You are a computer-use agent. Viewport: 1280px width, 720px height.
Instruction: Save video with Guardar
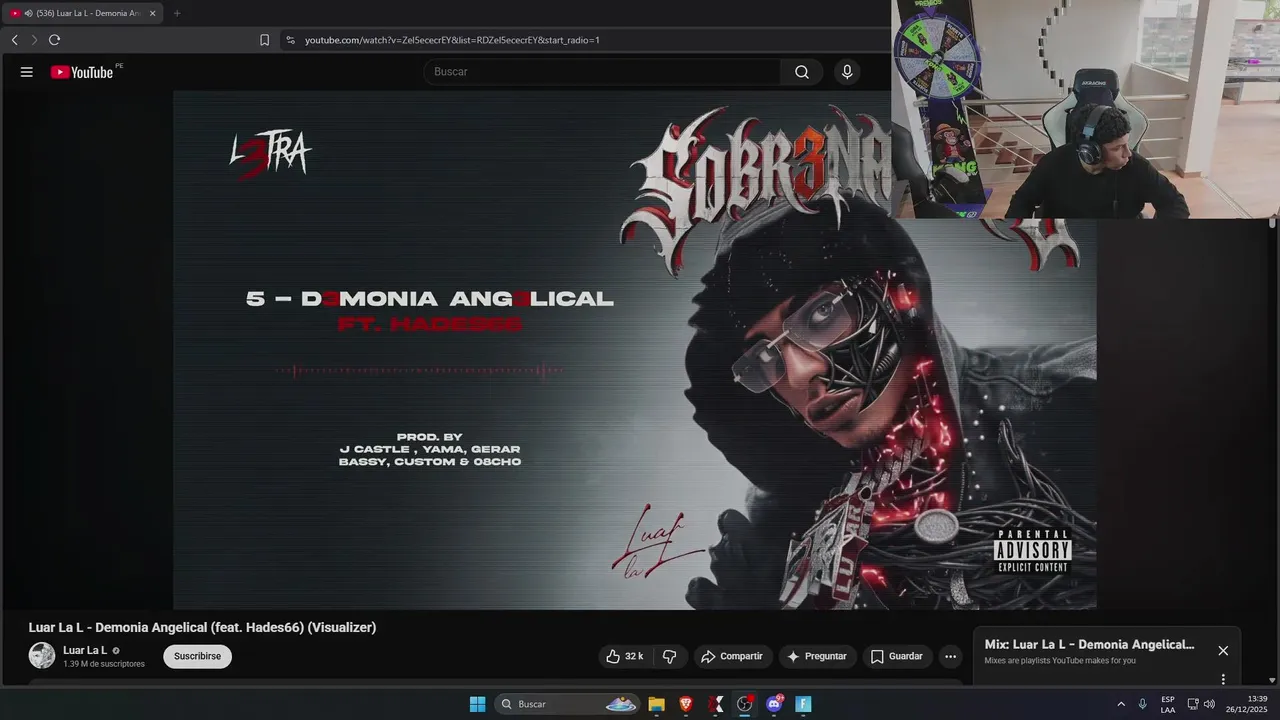897,656
